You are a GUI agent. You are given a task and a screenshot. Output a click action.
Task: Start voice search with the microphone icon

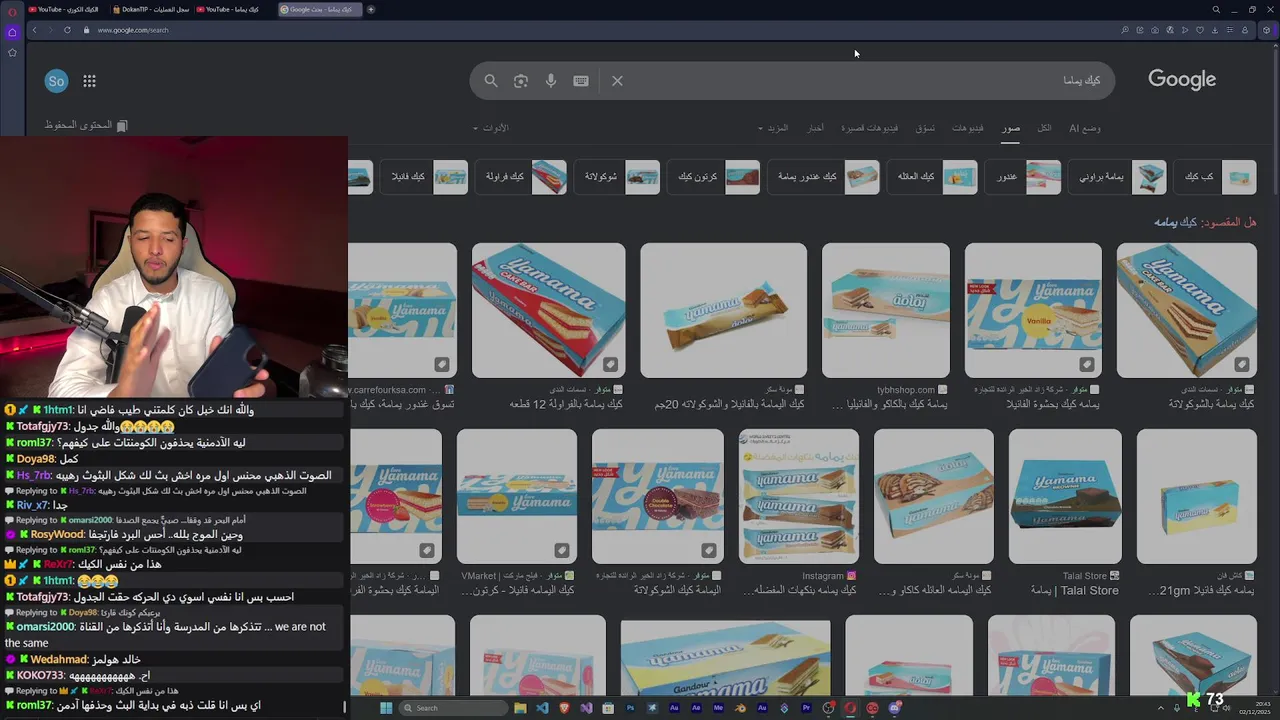tap(551, 81)
